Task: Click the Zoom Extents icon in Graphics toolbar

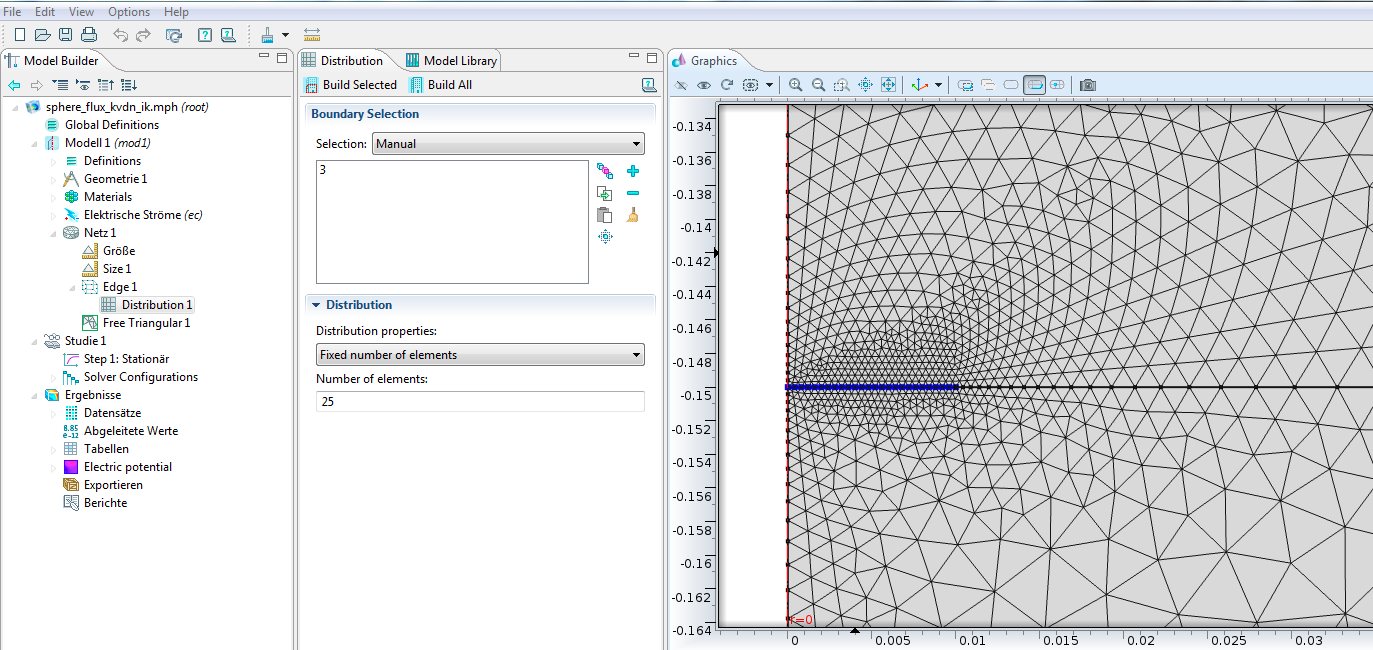Action: point(888,85)
